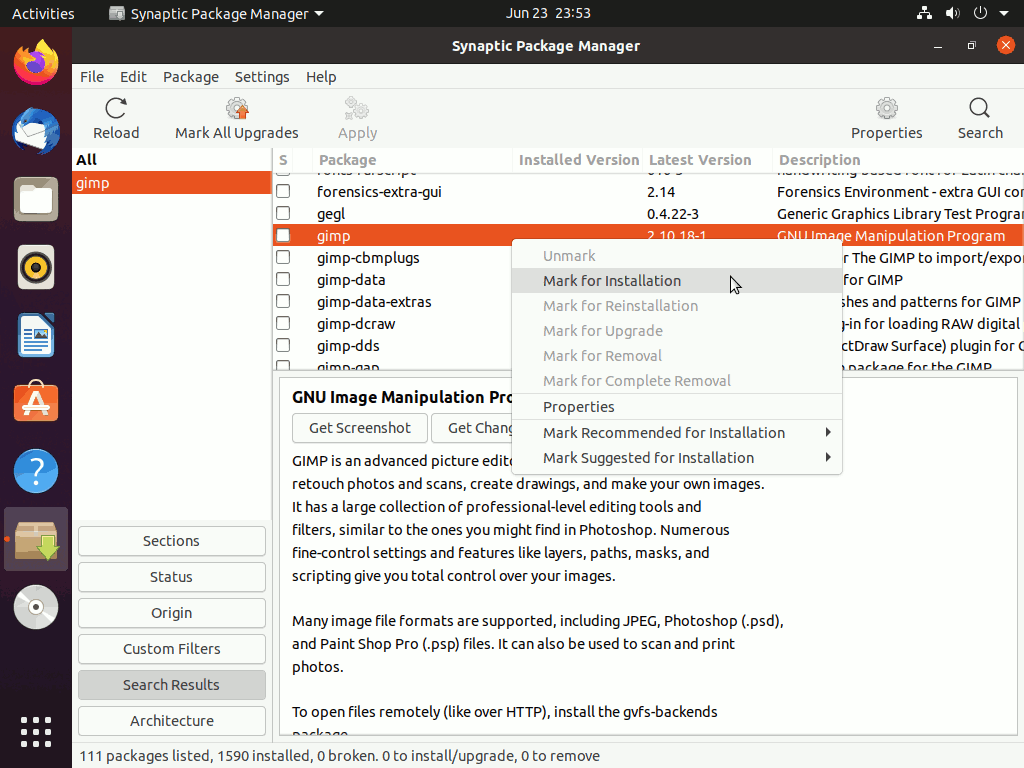The width and height of the screenshot is (1024, 768).
Task: Toggle the gimp-cbmplugs checkbox
Action: 283,257
